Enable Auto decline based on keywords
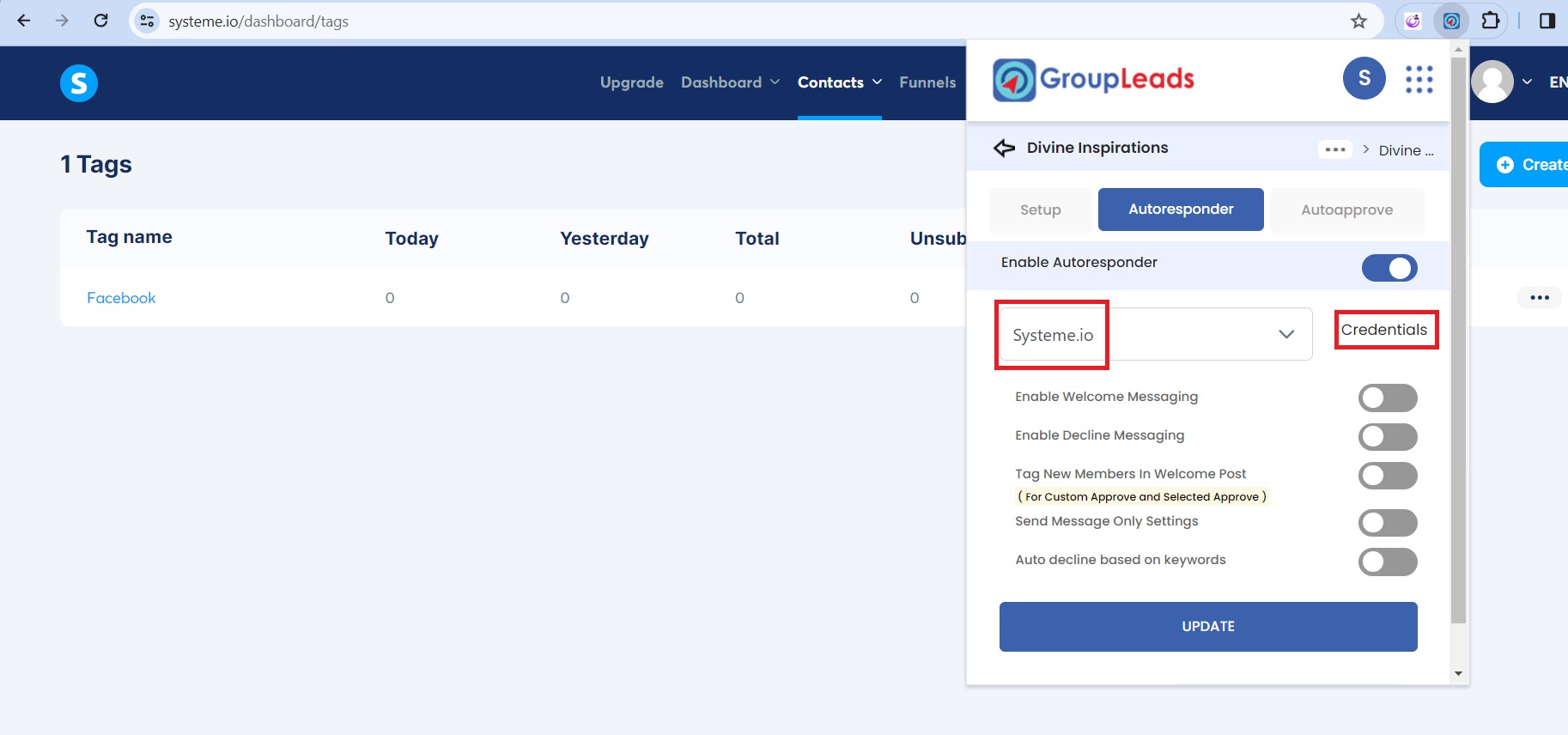The height and width of the screenshot is (735, 1568). [x=1388, y=562]
